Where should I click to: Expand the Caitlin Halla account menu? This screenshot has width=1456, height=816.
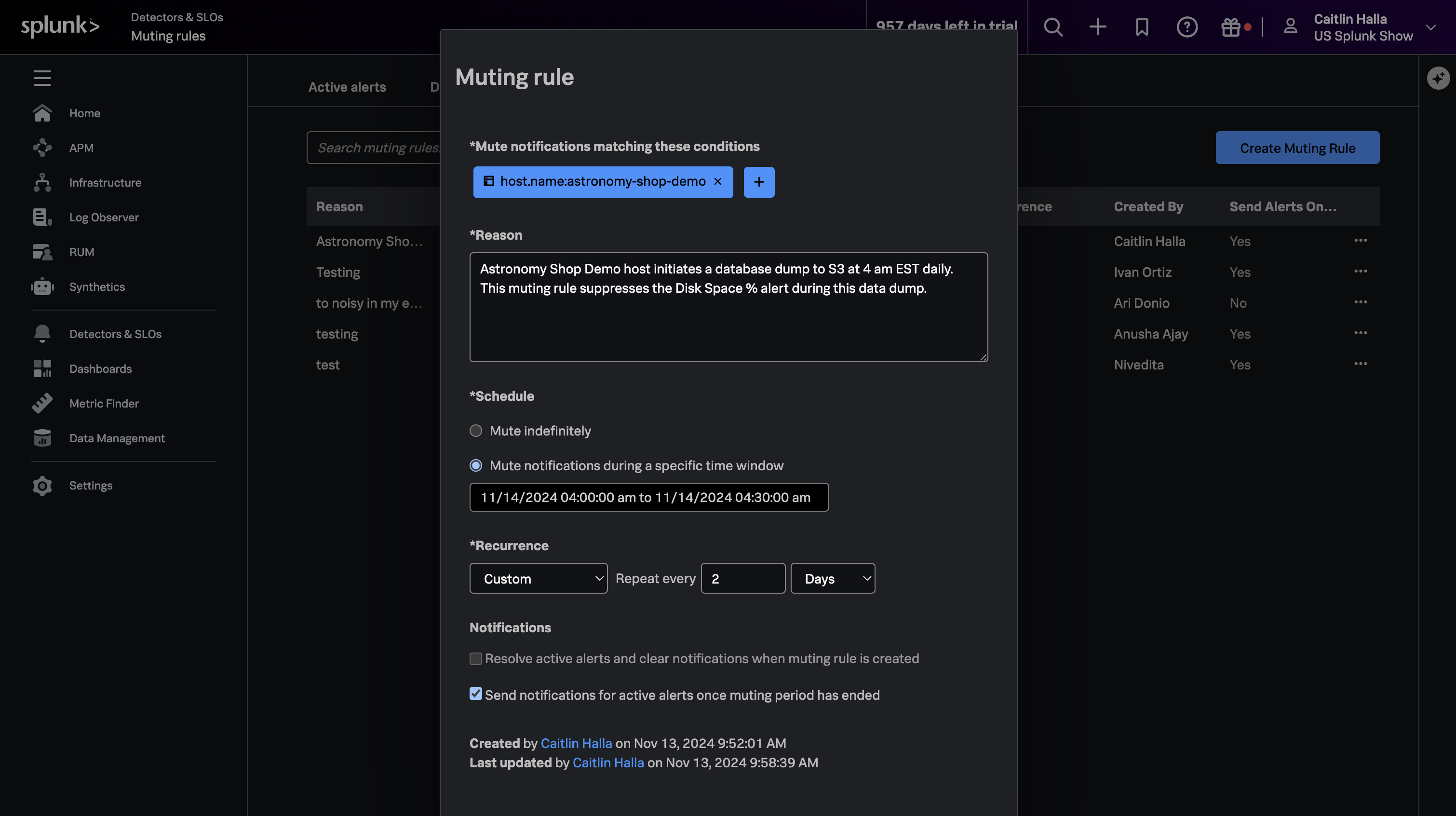[x=1430, y=27]
